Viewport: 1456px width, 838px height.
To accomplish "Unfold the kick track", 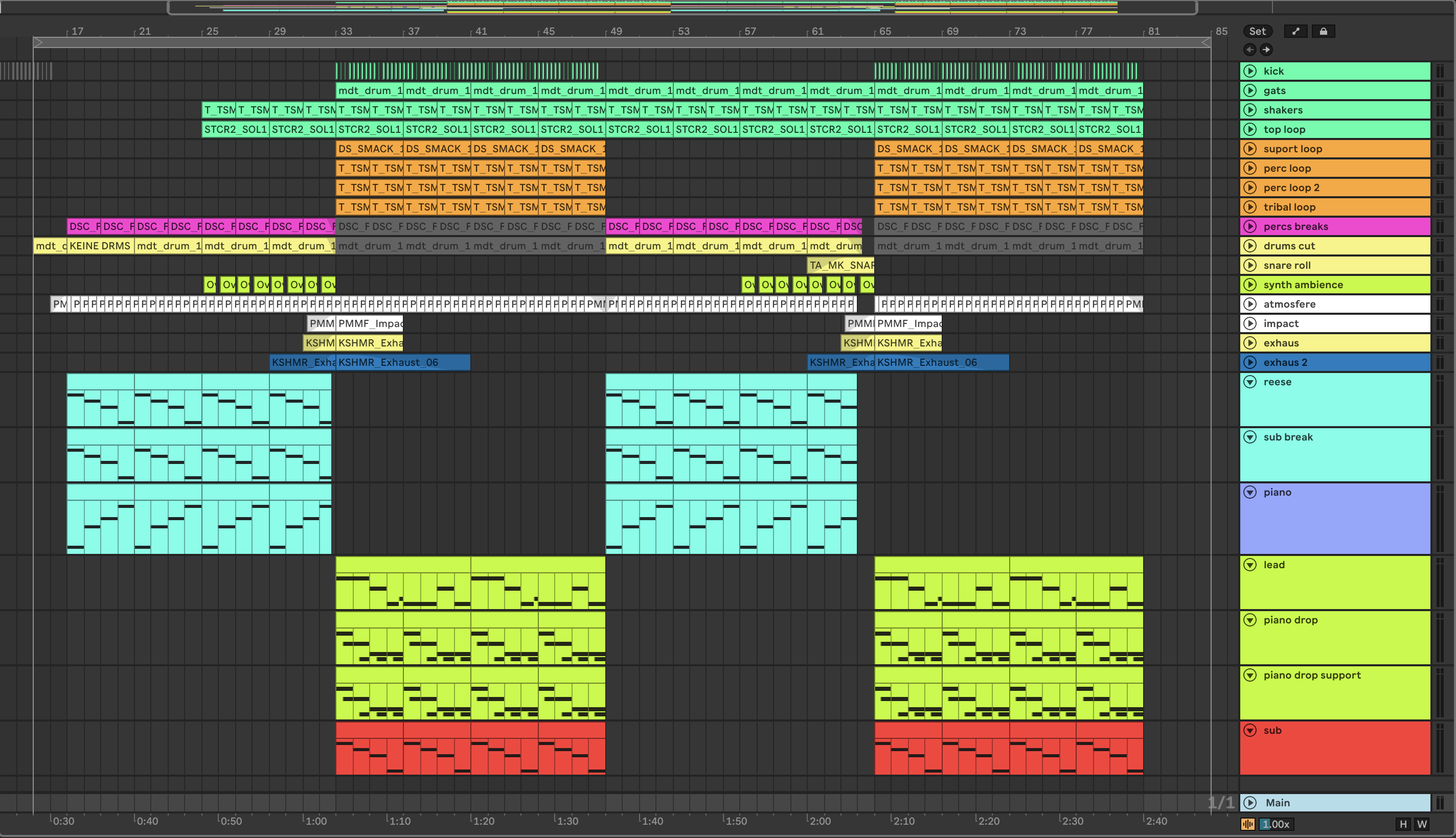I will coord(1250,72).
